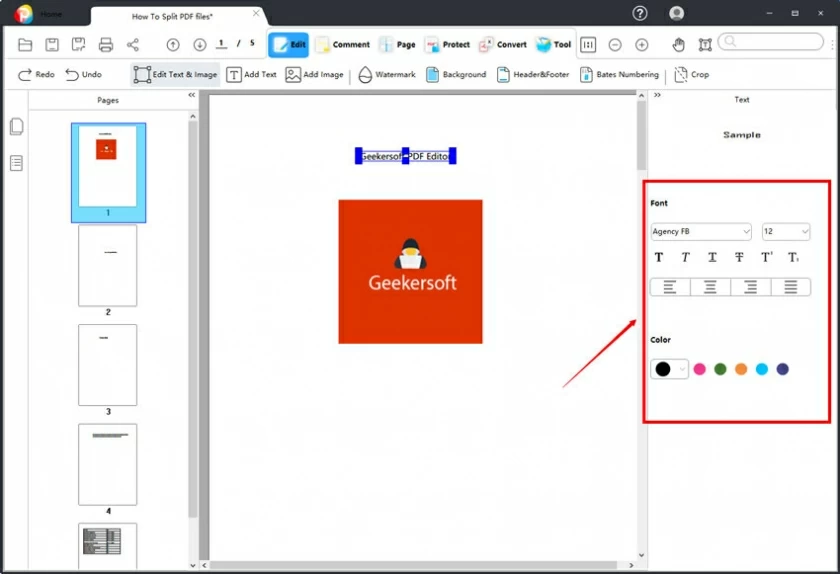Click the Undo button
Screen dimensions: 840x574
[x=83, y=75]
